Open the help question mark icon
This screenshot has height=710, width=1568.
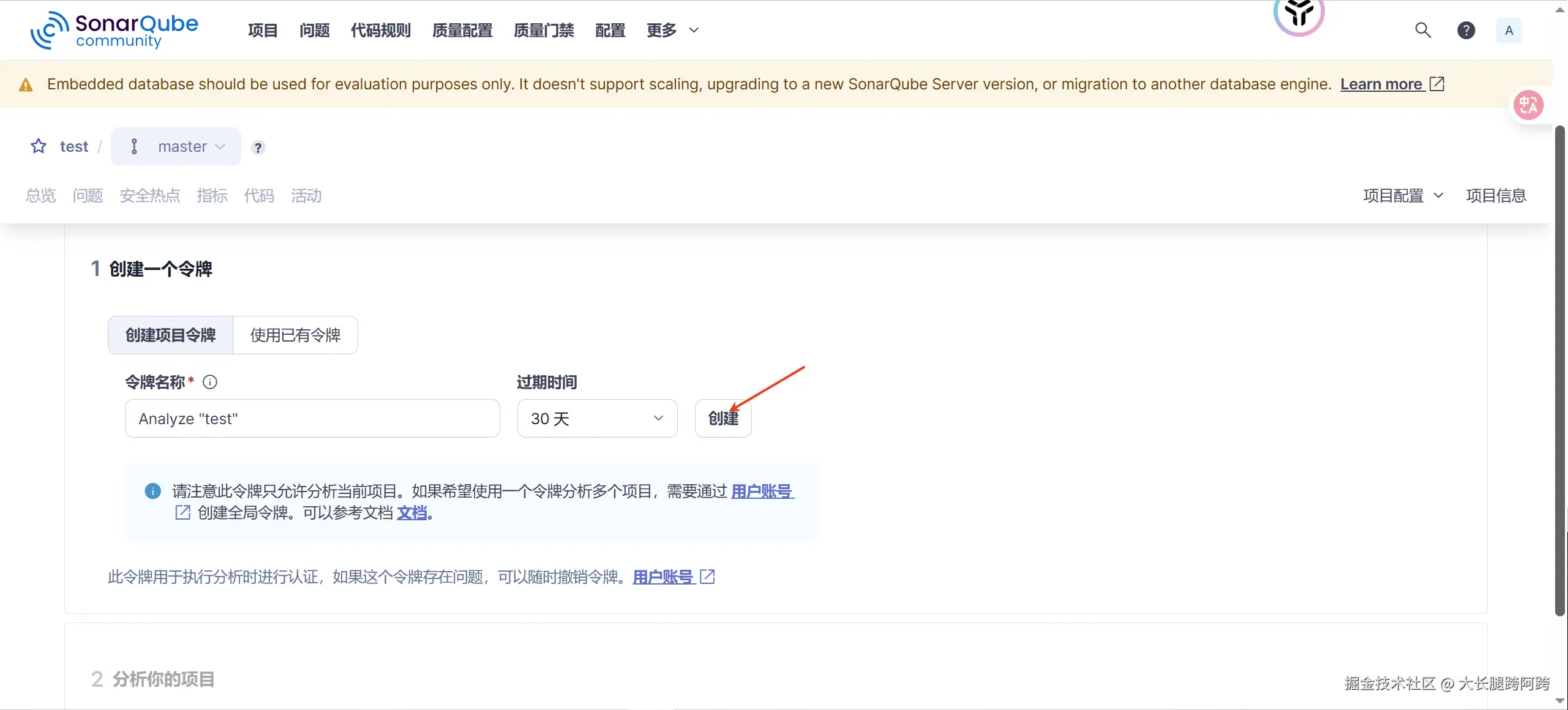(x=1466, y=30)
